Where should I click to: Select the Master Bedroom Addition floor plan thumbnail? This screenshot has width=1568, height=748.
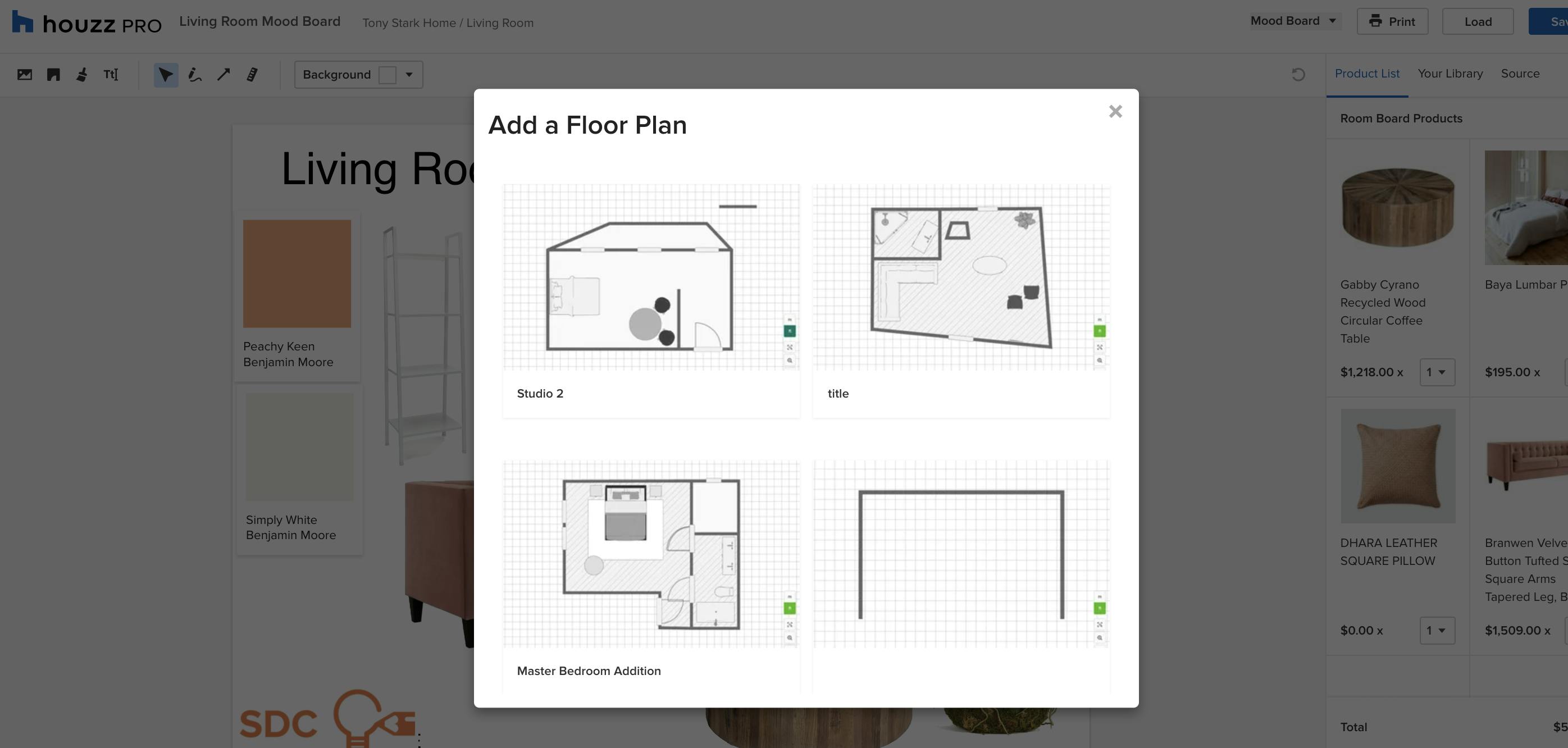tap(651, 553)
